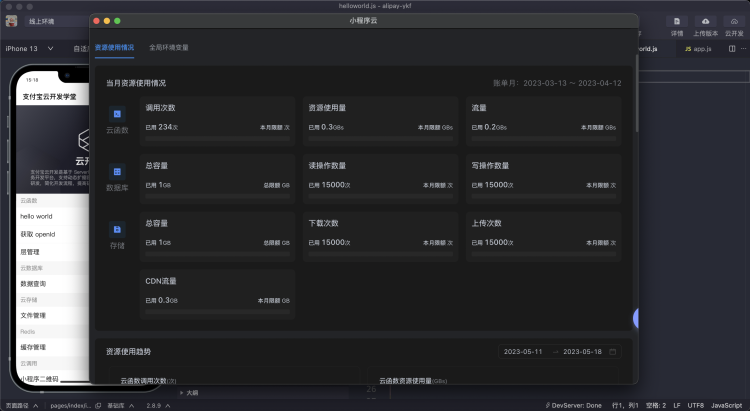Click the end date 2023-05-18 field
Image resolution: width=750 pixels, height=411 pixels.
point(583,352)
